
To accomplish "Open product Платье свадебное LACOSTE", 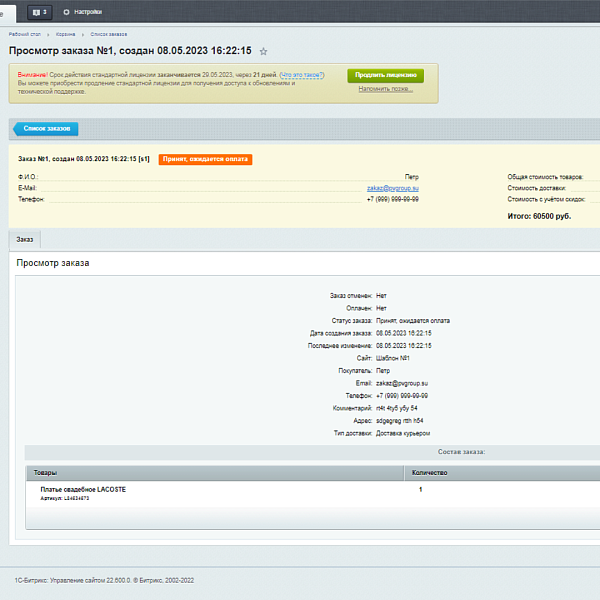I will point(83,489).
